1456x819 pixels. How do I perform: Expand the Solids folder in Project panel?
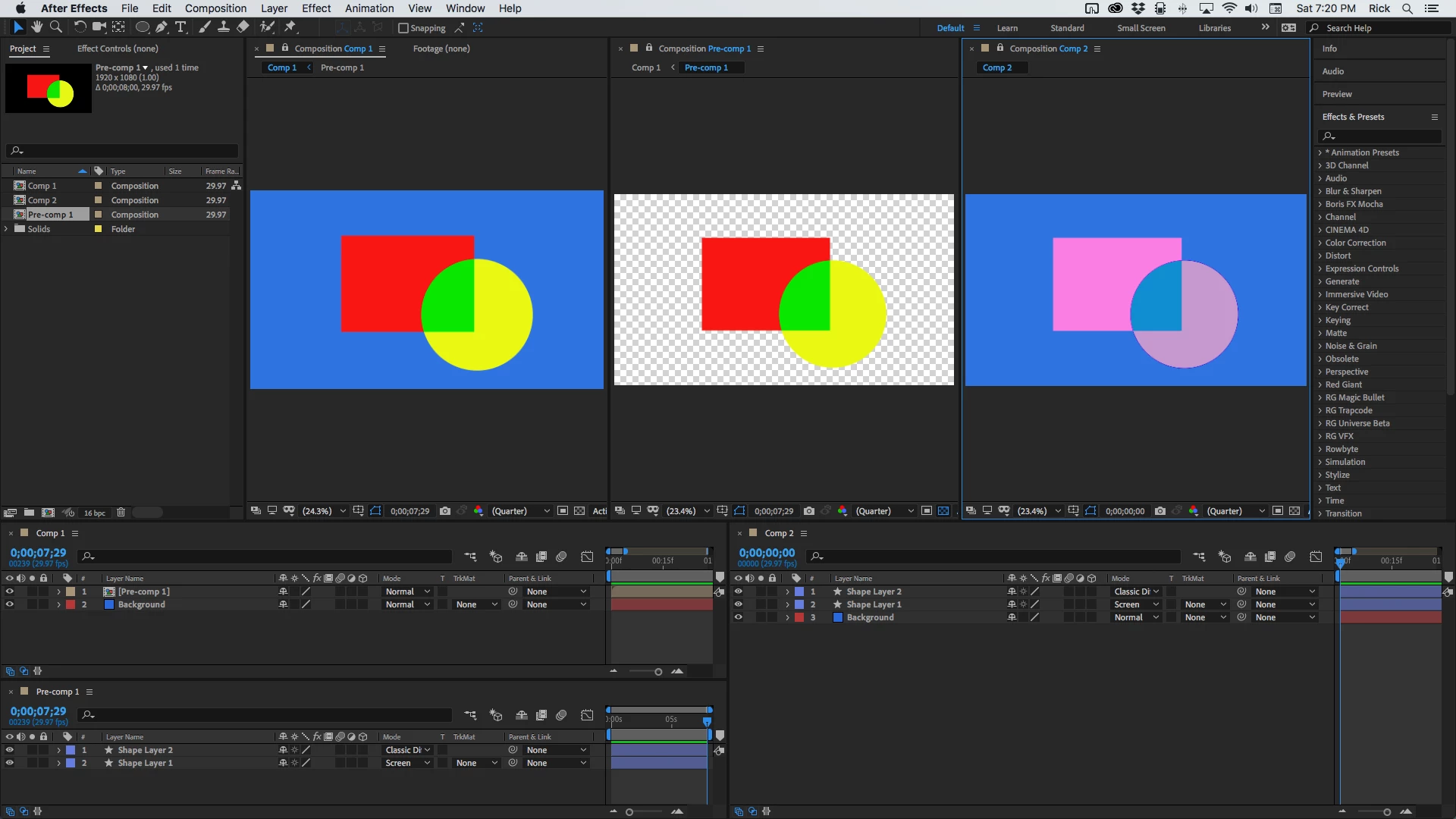7,229
